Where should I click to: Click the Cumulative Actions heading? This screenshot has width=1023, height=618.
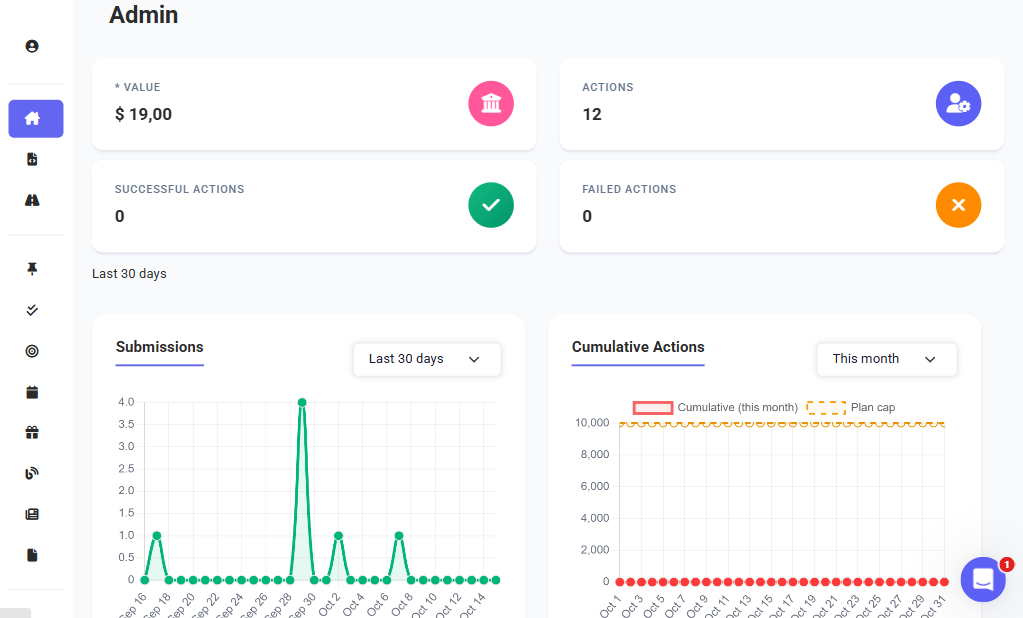point(638,347)
